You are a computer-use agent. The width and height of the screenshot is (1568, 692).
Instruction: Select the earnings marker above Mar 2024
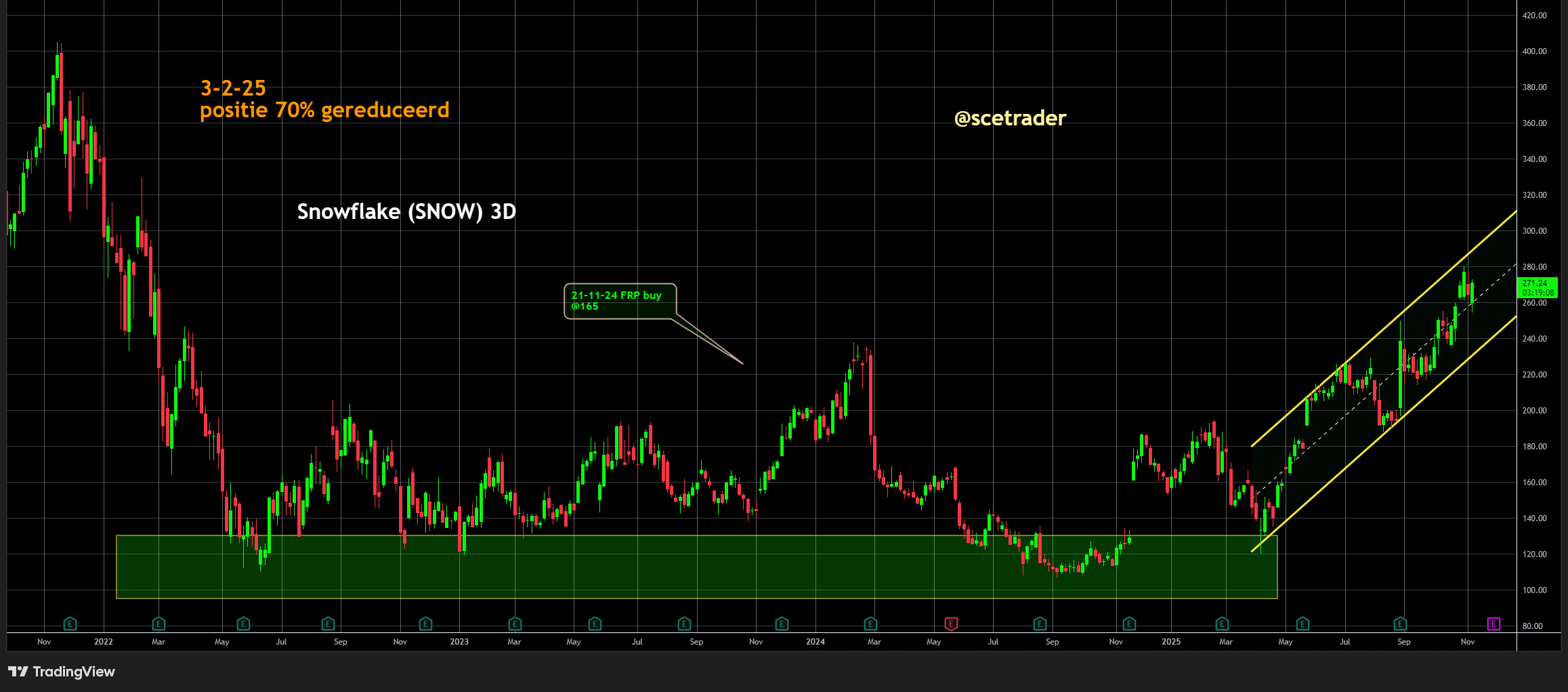871,624
